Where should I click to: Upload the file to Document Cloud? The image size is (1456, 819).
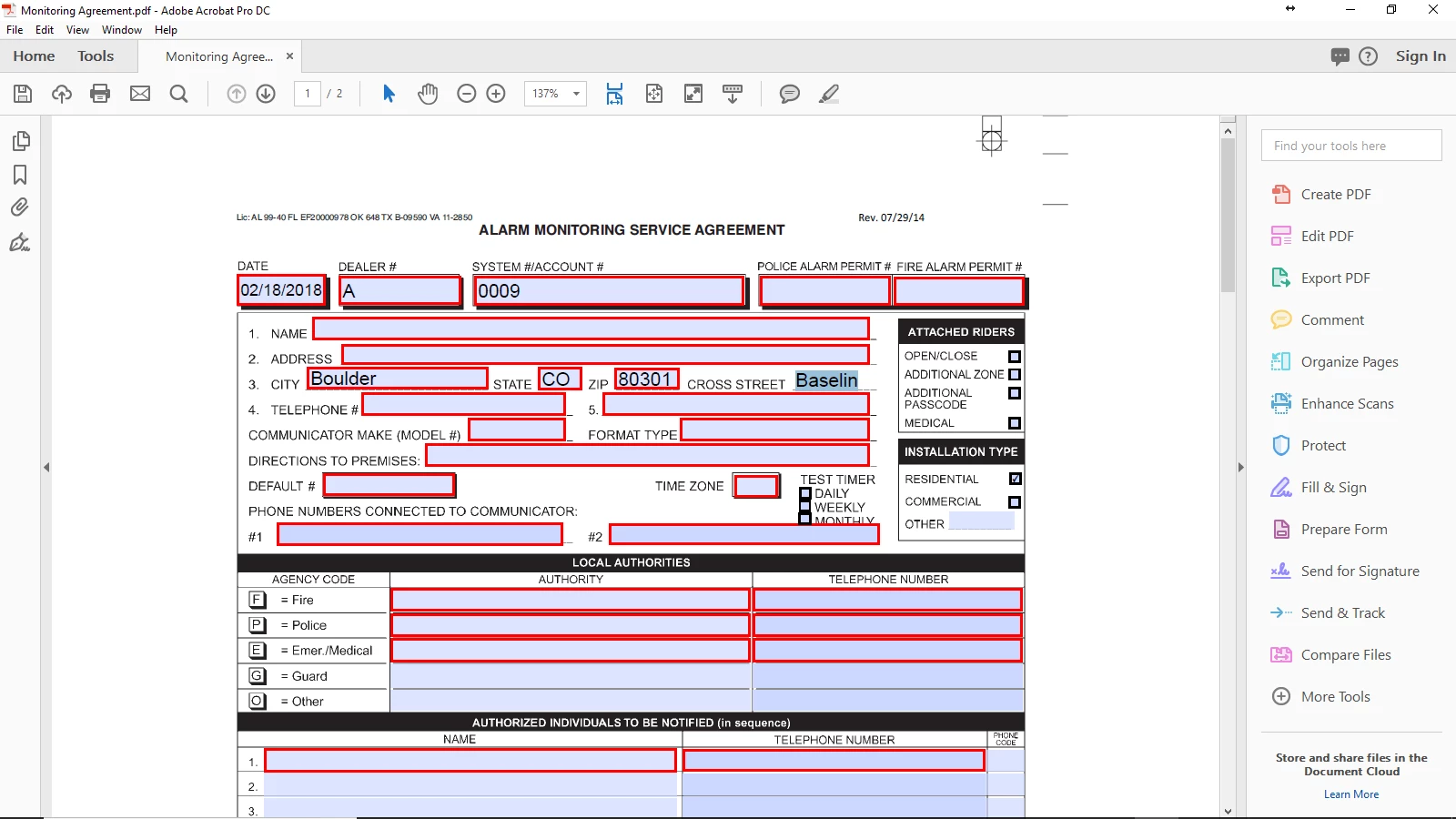(x=62, y=94)
